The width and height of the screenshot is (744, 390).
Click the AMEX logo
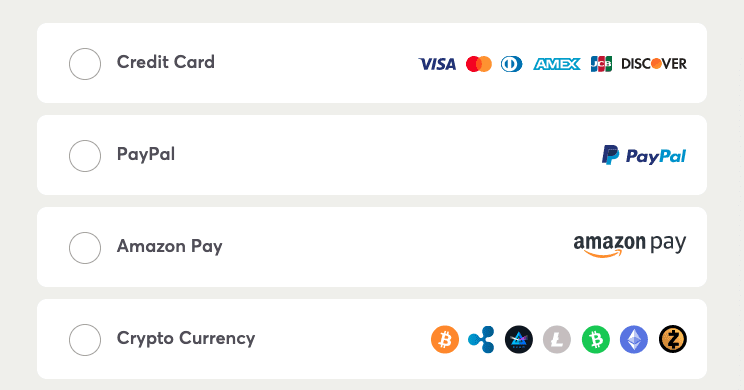point(557,64)
